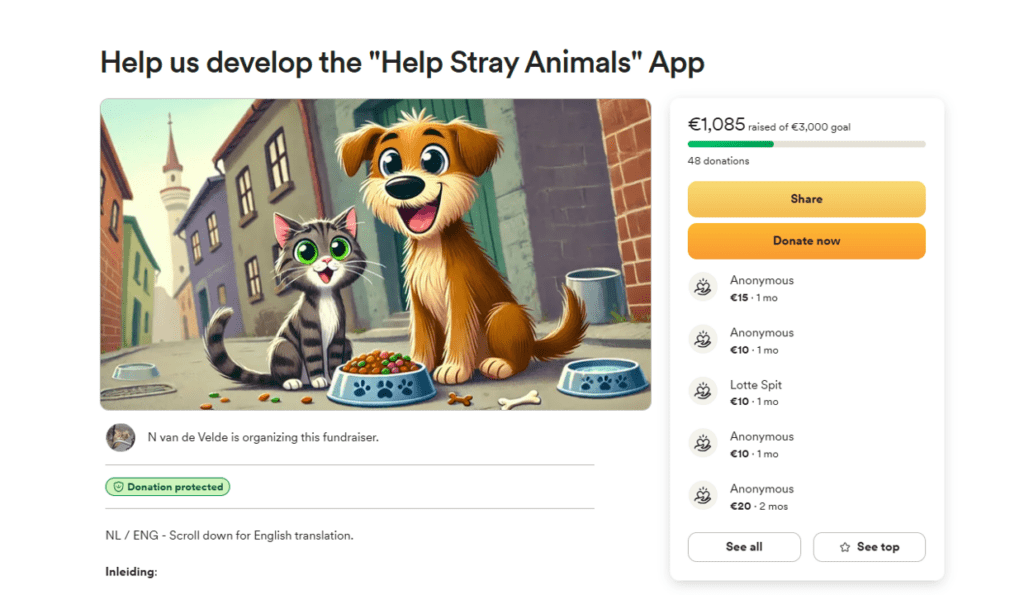1024x595 pixels.
Task: Click the Lotte Spit donor avatar icon
Action: pos(704,391)
